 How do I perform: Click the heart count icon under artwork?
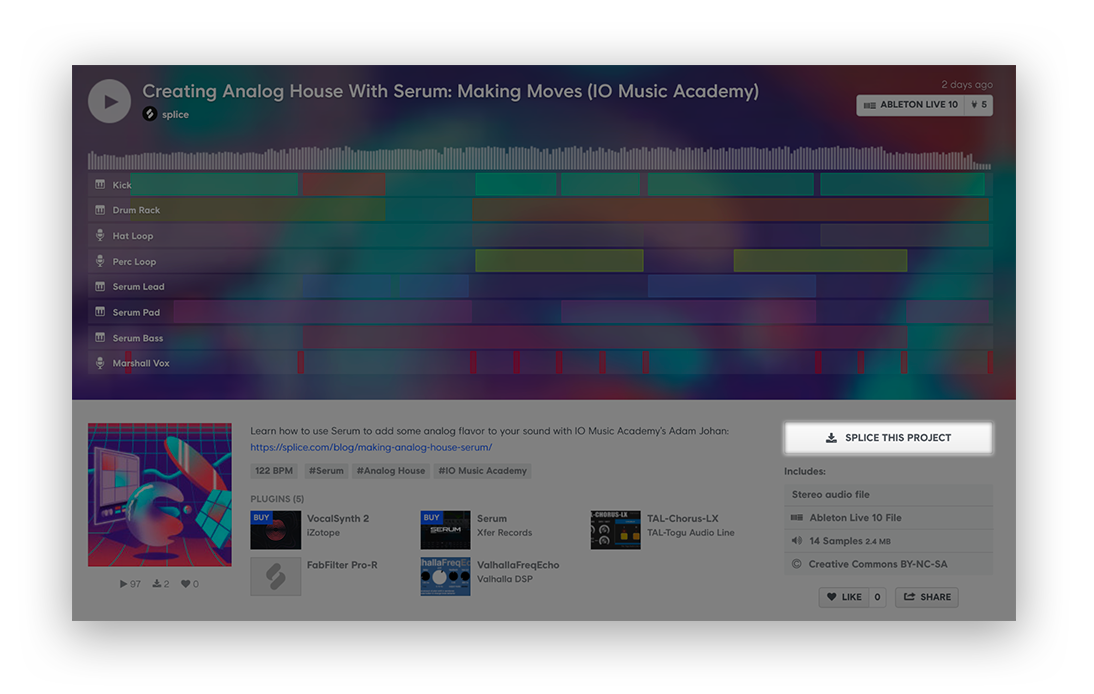pyautogui.click(x=186, y=584)
